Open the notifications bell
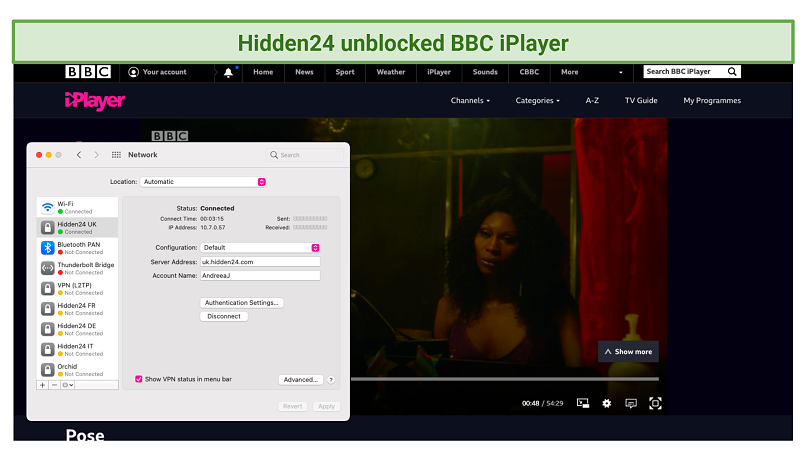 coord(228,73)
